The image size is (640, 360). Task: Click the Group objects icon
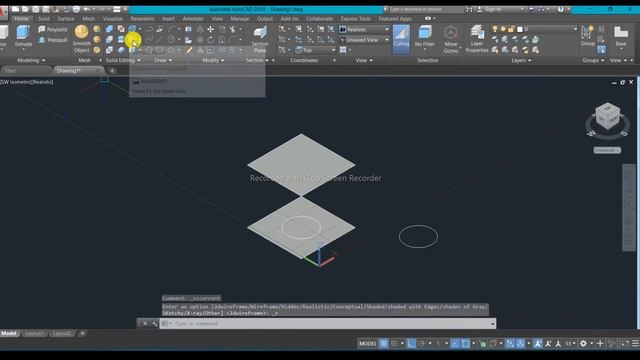tap(587, 35)
